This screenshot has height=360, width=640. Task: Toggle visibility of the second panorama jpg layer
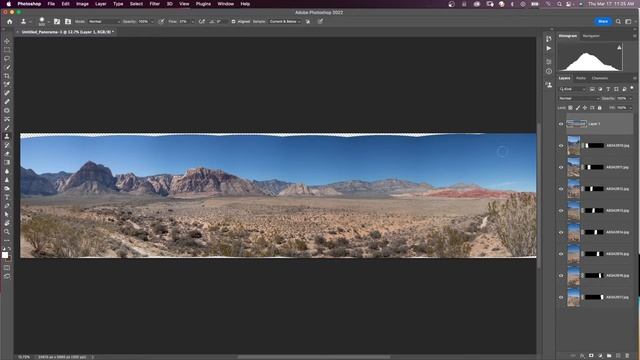coord(561,167)
